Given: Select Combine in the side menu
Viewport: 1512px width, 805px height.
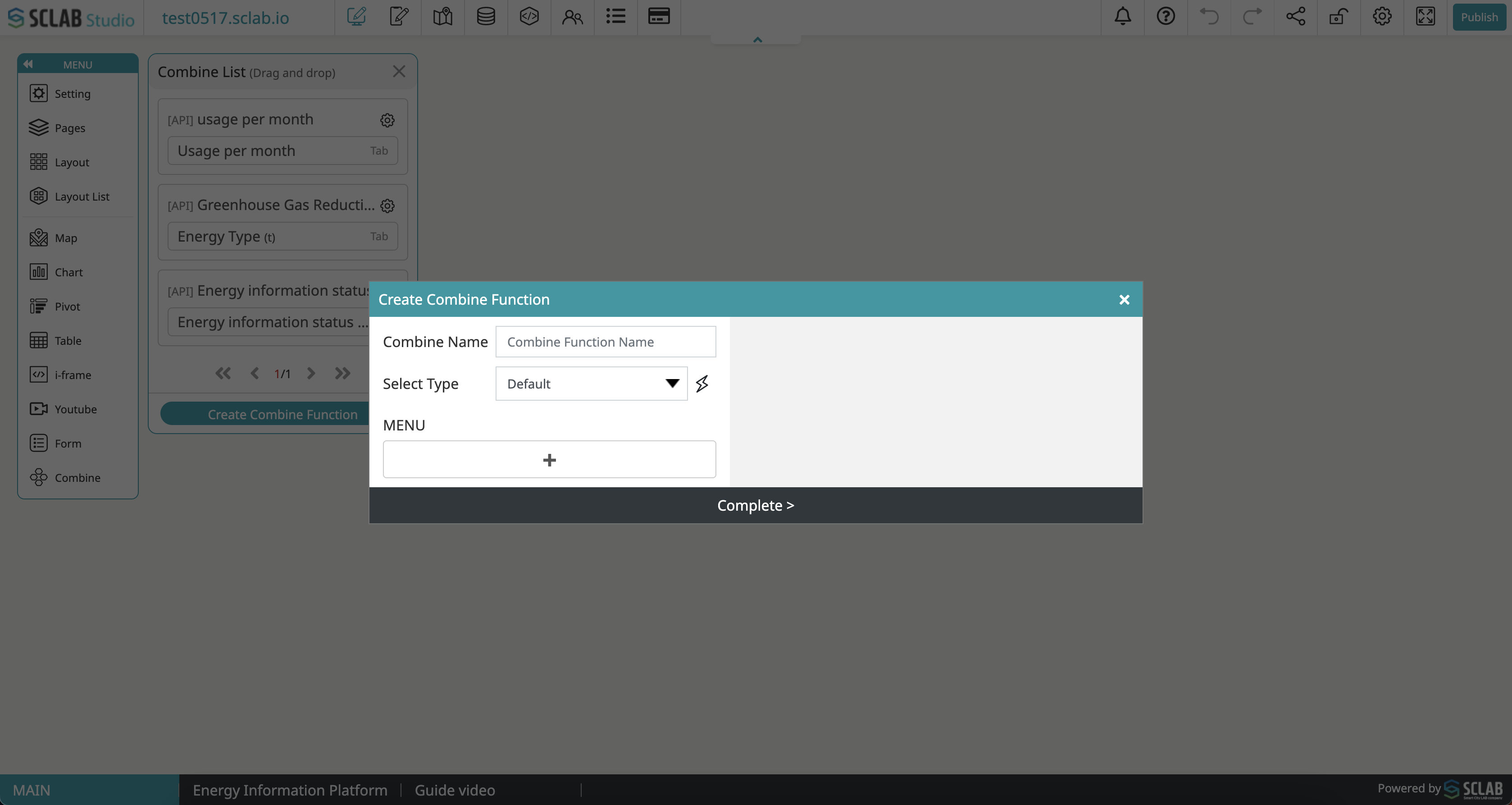Looking at the screenshot, I should 77,478.
